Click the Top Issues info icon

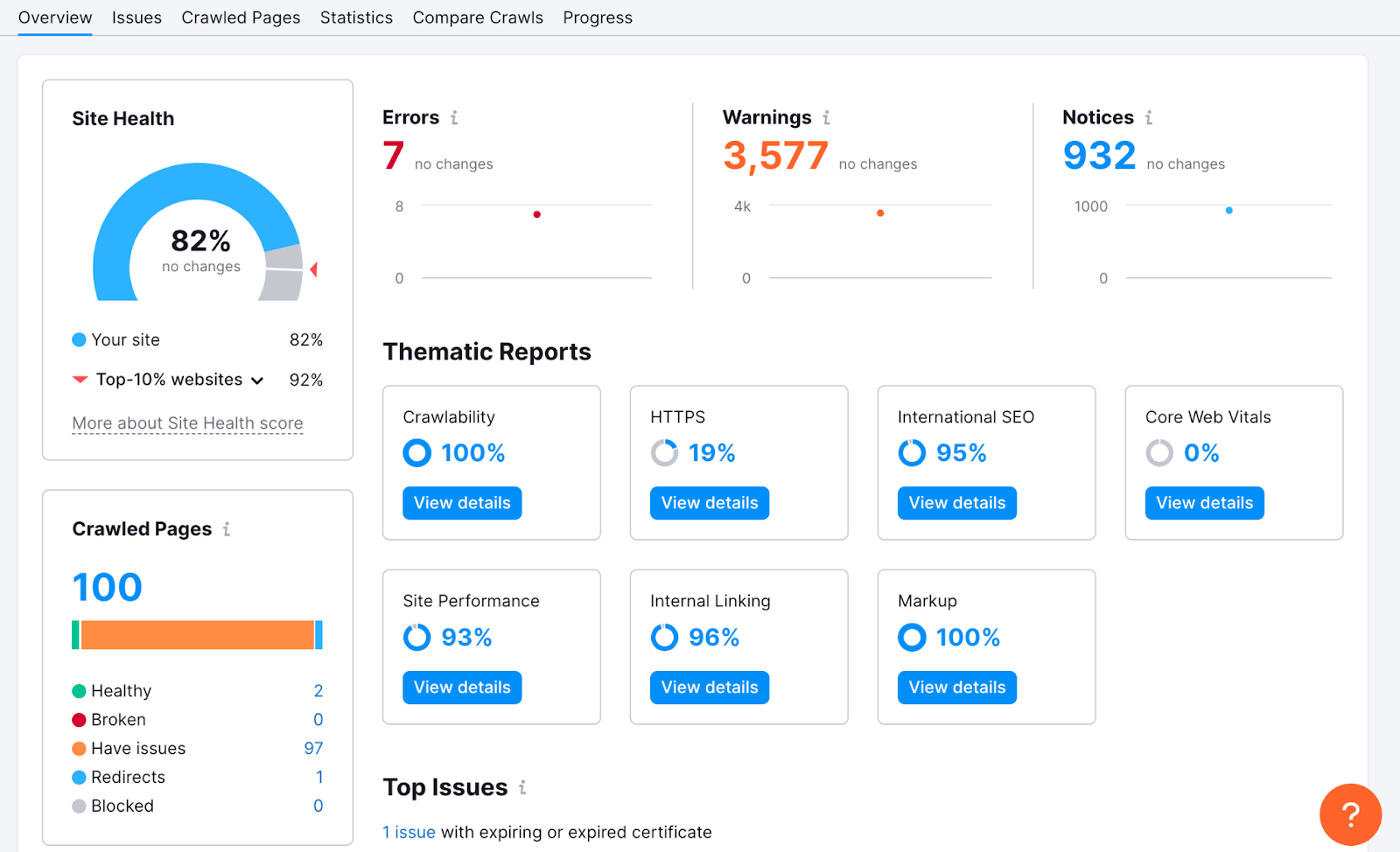(522, 787)
